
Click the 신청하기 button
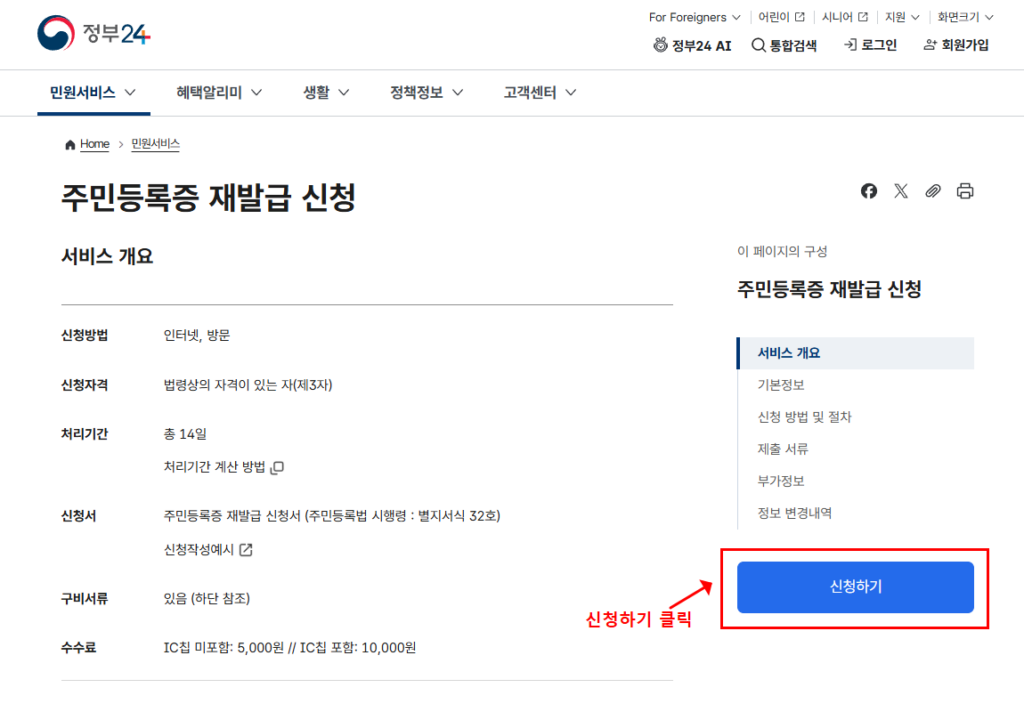point(854,587)
